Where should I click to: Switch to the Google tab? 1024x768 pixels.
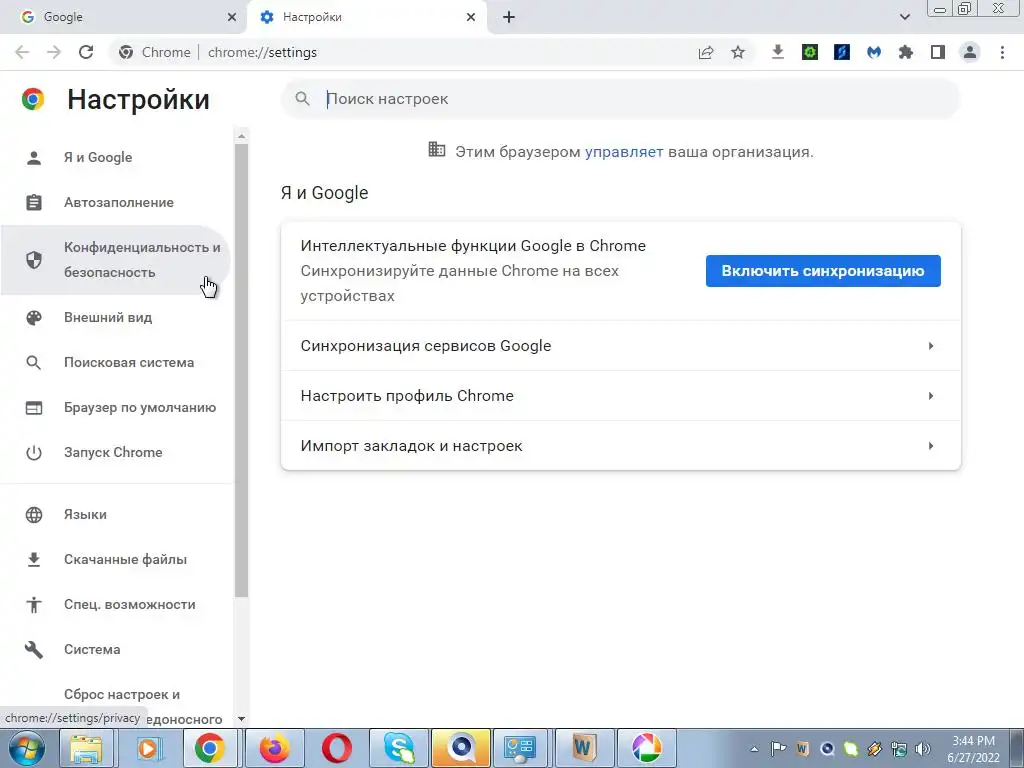pos(123,17)
